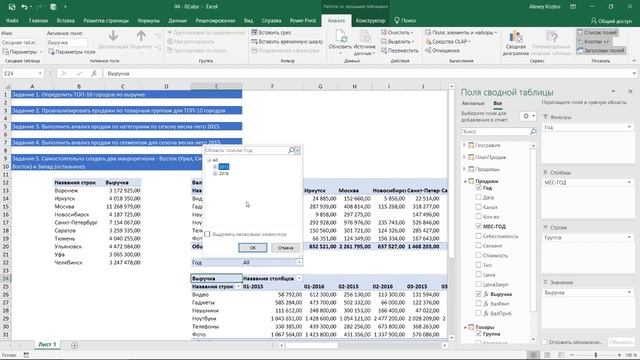Check the Defer layout update (Отложить обновление) box
The width and height of the screenshot is (640, 360).
click(x=544, y=342)
